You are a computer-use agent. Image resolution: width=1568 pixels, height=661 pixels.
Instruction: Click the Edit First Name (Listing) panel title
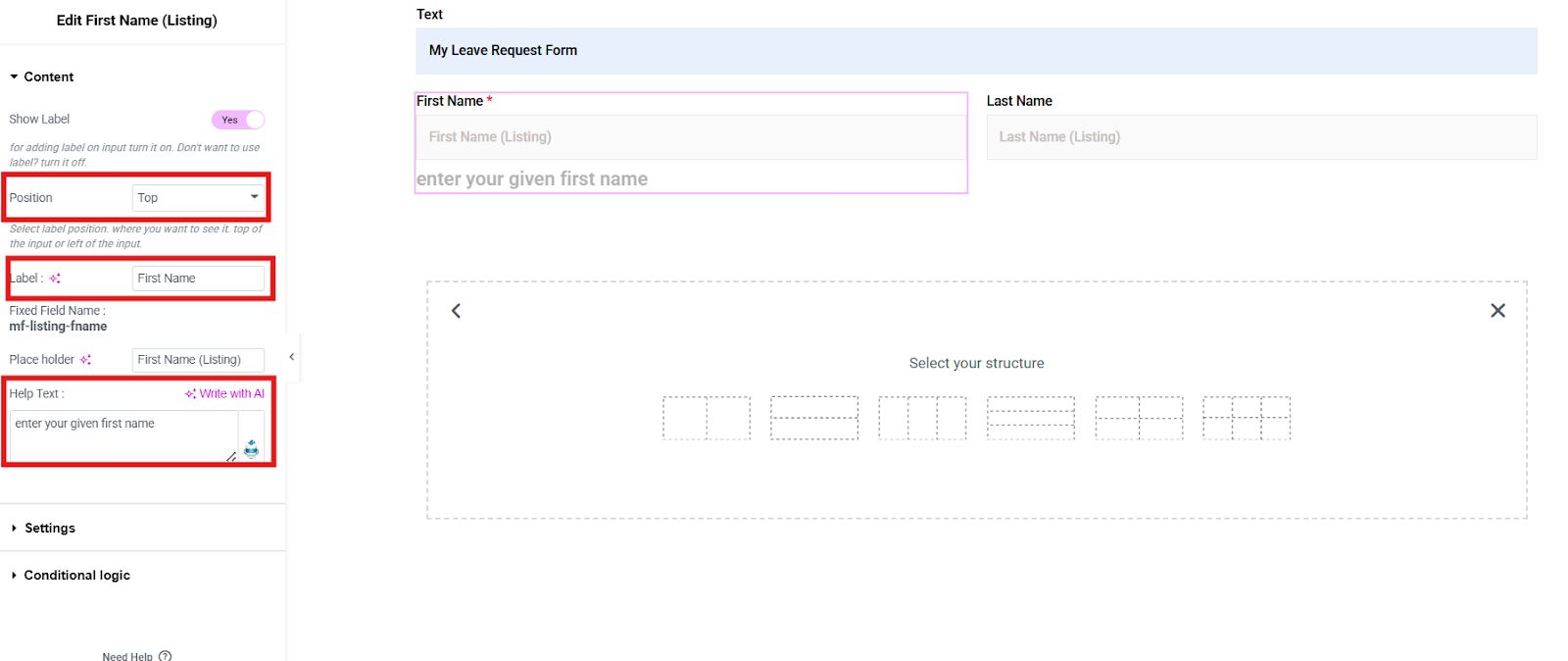[x=137, y=21]
